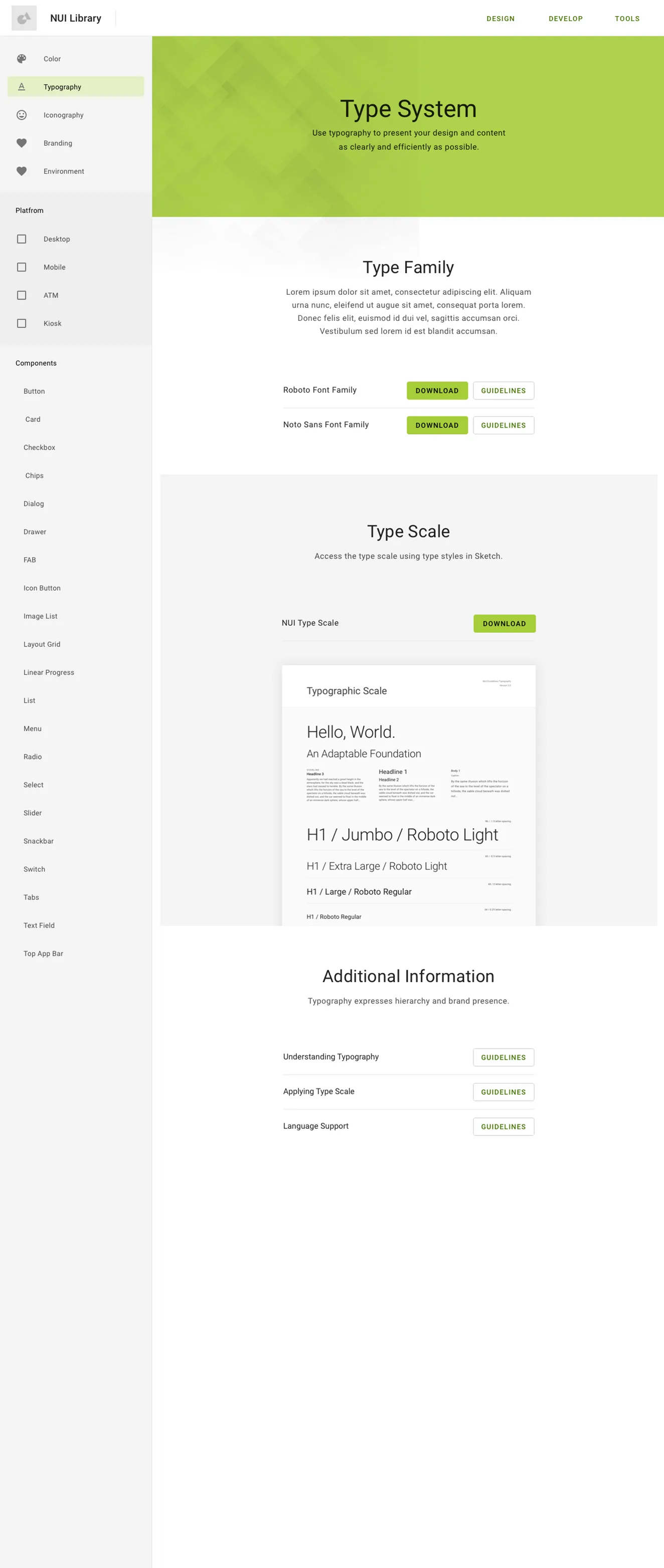View Noto Sans Font Family guidelines
664x1568 pixels.
point(503,426)
